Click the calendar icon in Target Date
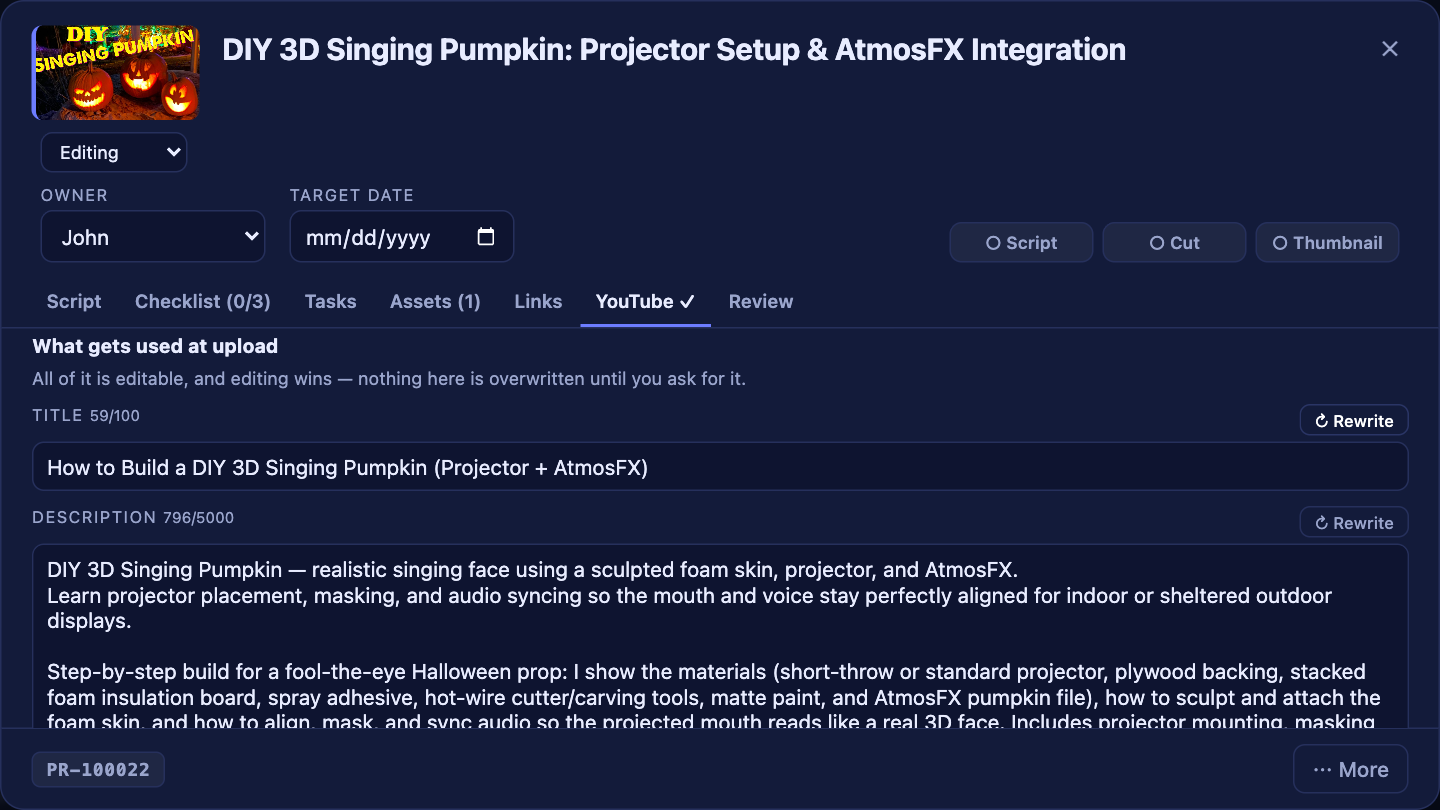1440x810 pixels. coord(486,237)
